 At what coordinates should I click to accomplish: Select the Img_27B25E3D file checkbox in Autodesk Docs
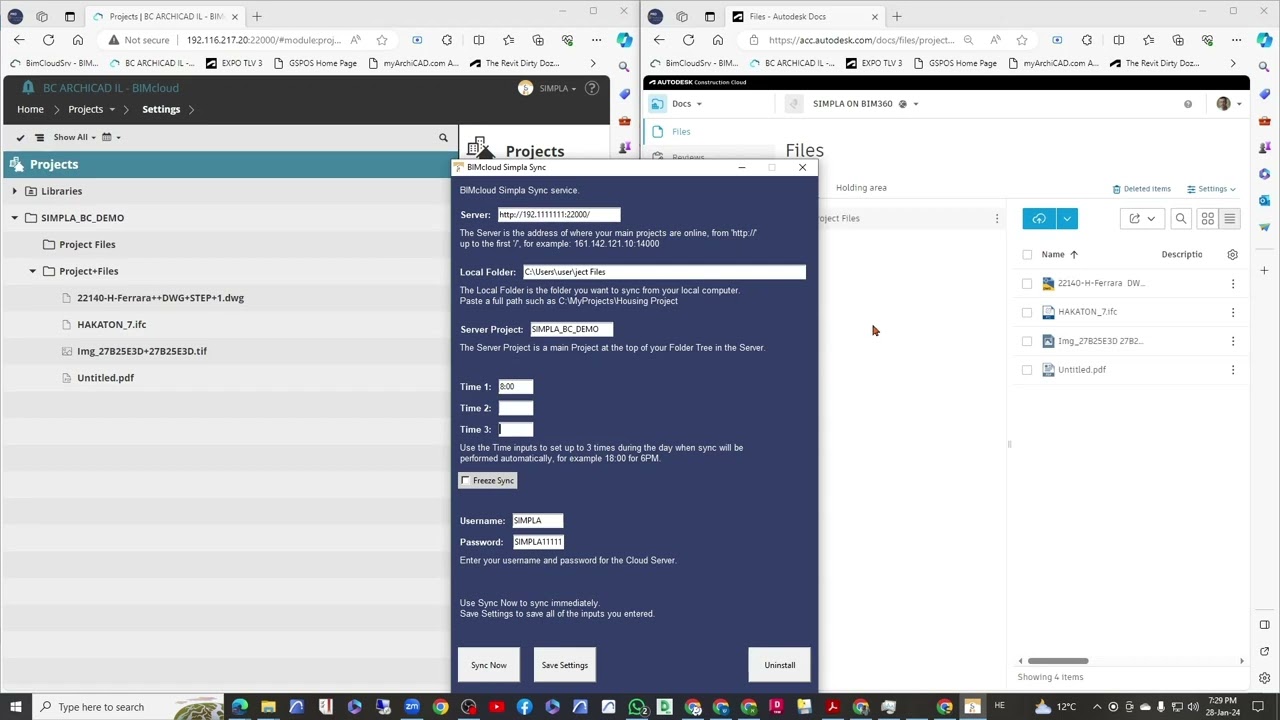coord(1027,341)
